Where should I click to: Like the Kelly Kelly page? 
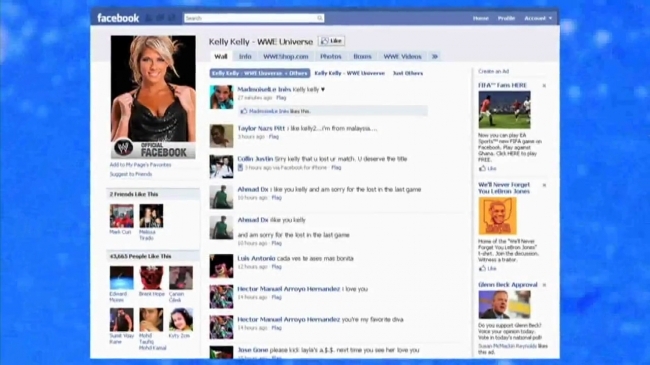tap(332, 41)
